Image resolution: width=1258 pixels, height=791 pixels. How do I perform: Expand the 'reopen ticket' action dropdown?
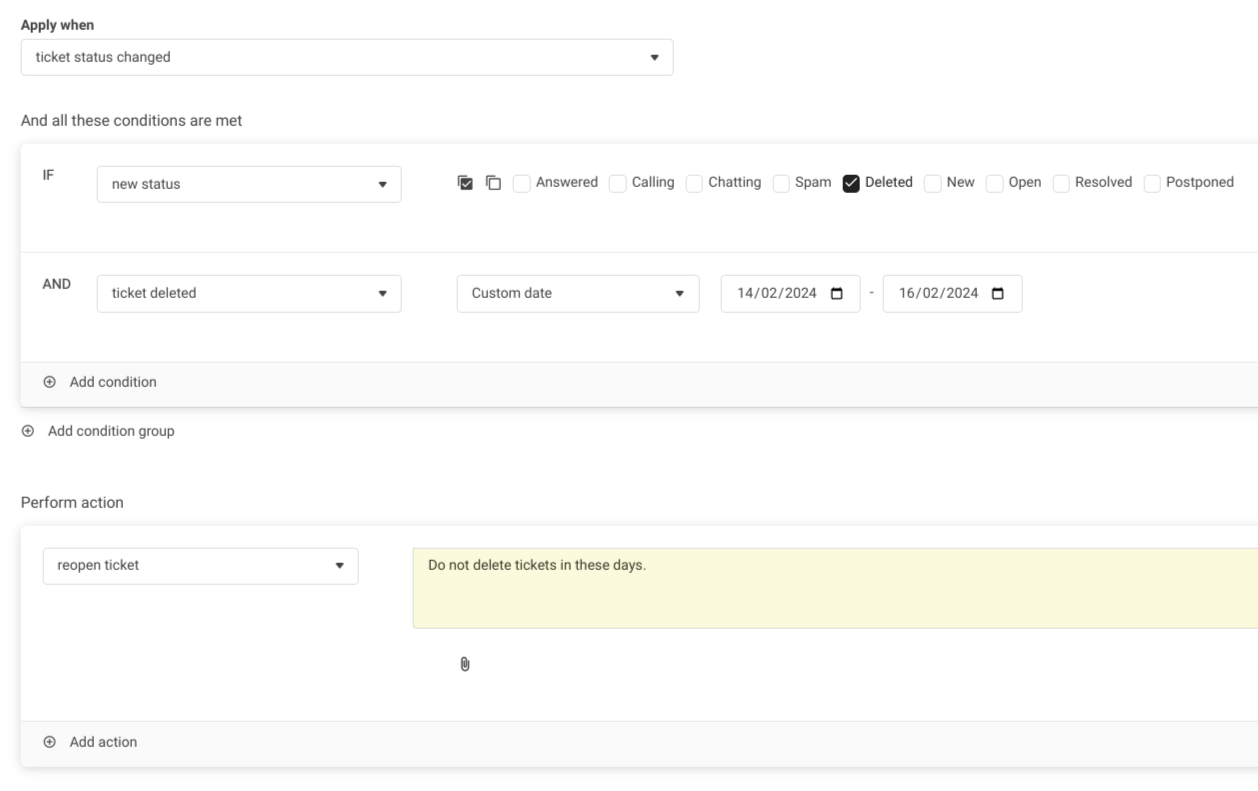click(200, 566)
